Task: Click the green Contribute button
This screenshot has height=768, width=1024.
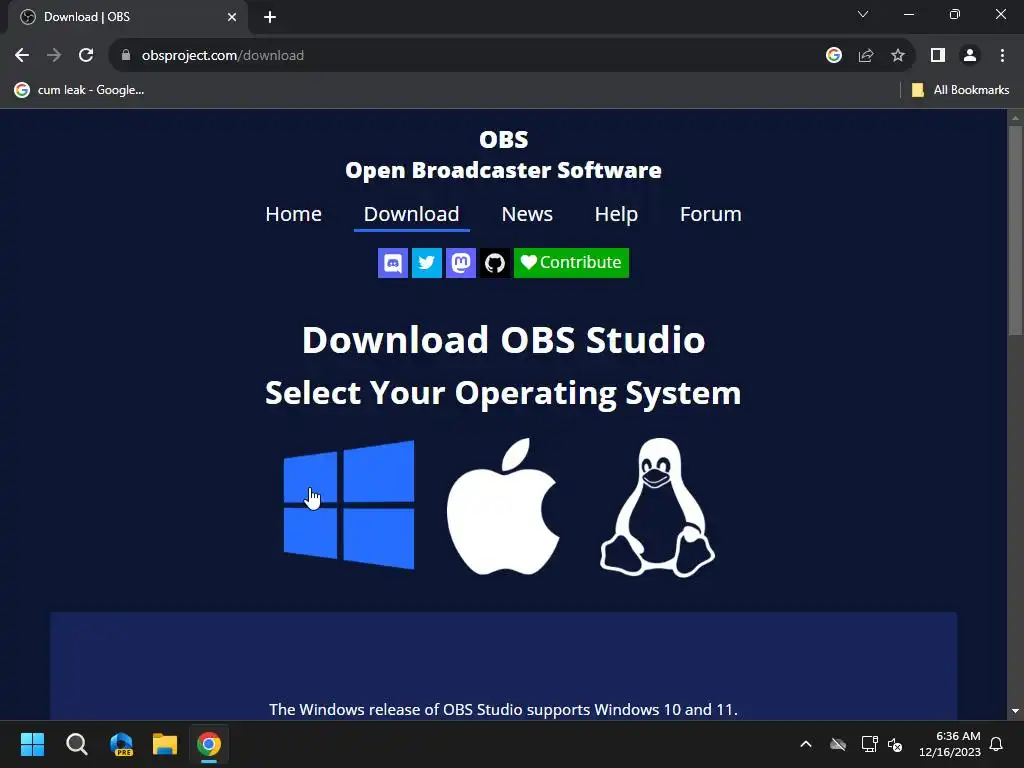Action: click(x=571, y=263)
